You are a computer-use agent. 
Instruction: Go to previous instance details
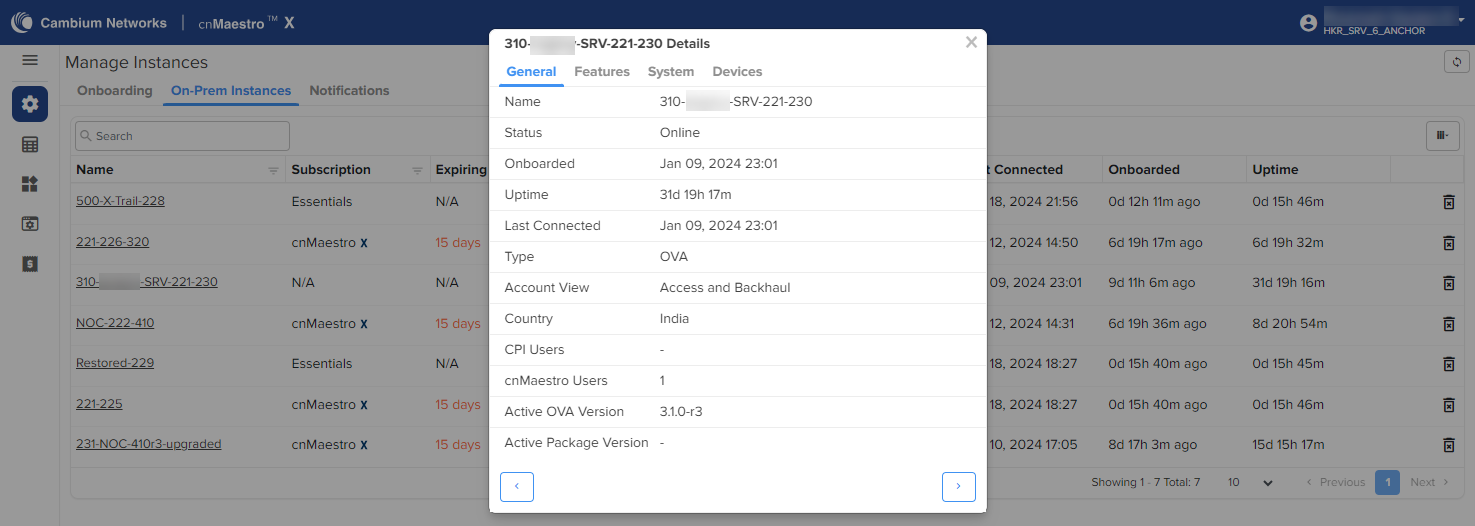517,487
